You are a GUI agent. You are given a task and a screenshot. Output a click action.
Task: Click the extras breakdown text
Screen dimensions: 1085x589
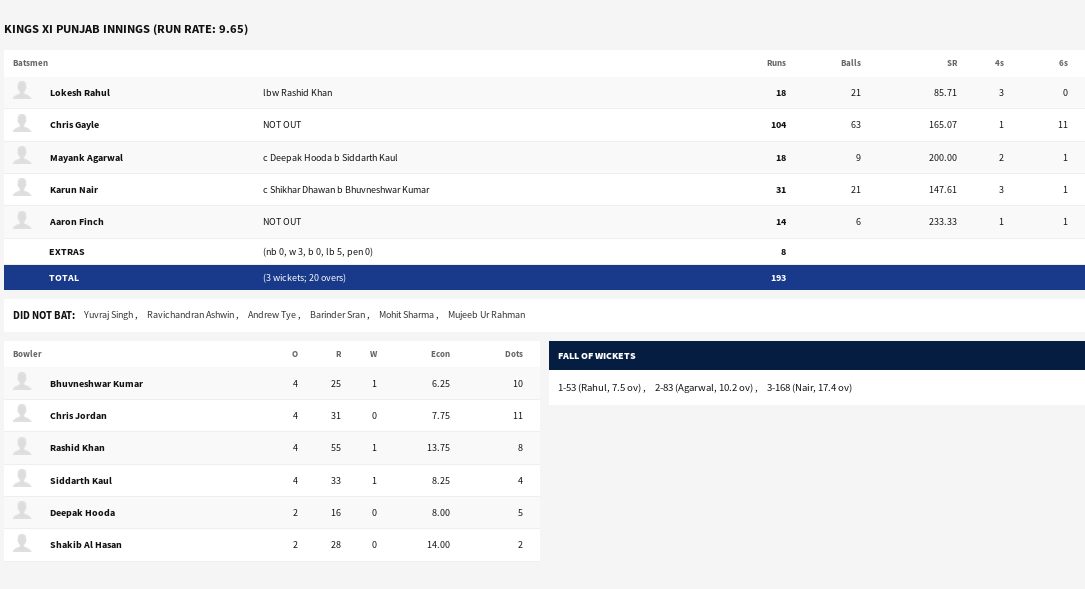[x=318, y=252]
